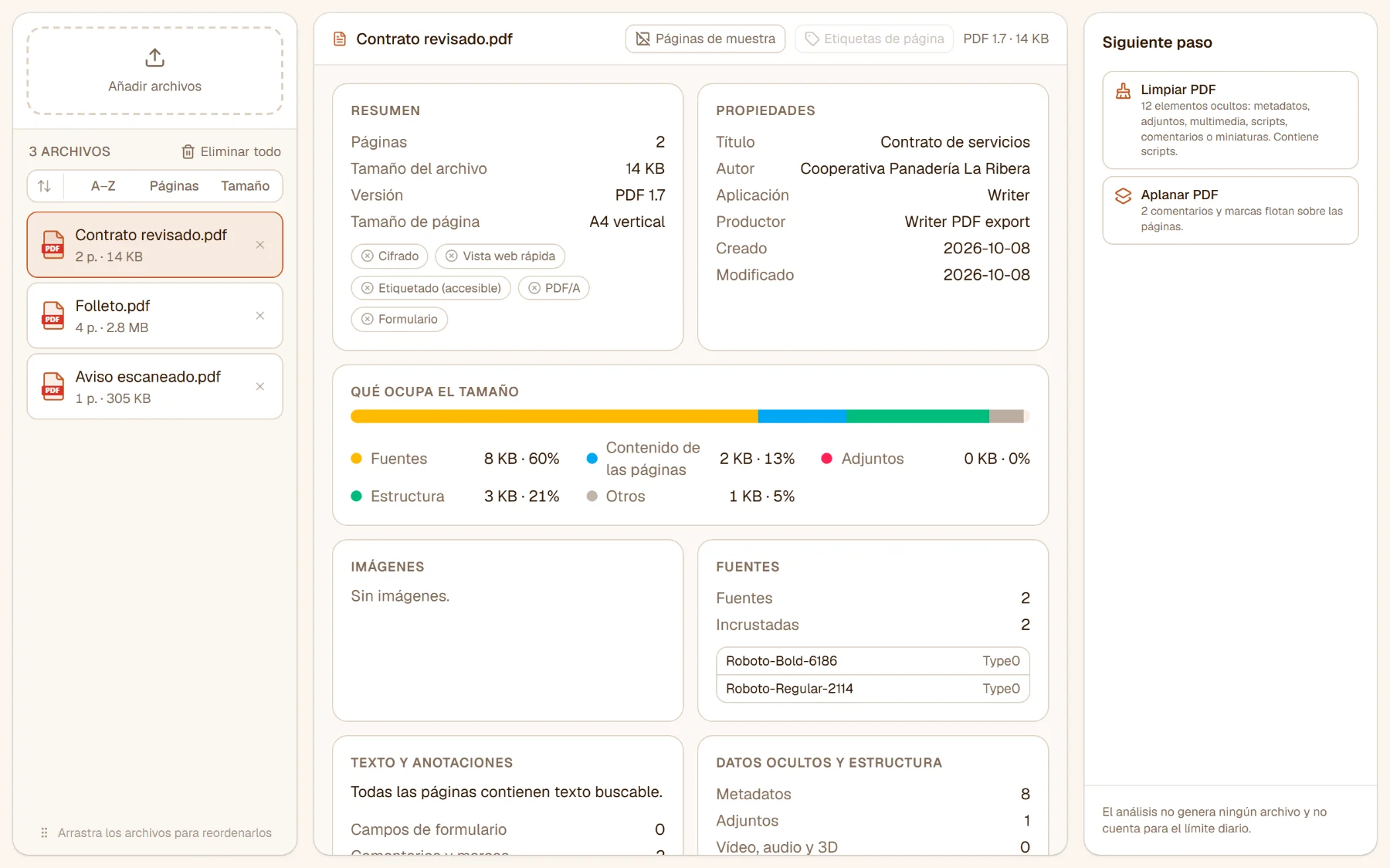Click PDF icon of Aviso escaneado.pdf

(x=53, y=387)
